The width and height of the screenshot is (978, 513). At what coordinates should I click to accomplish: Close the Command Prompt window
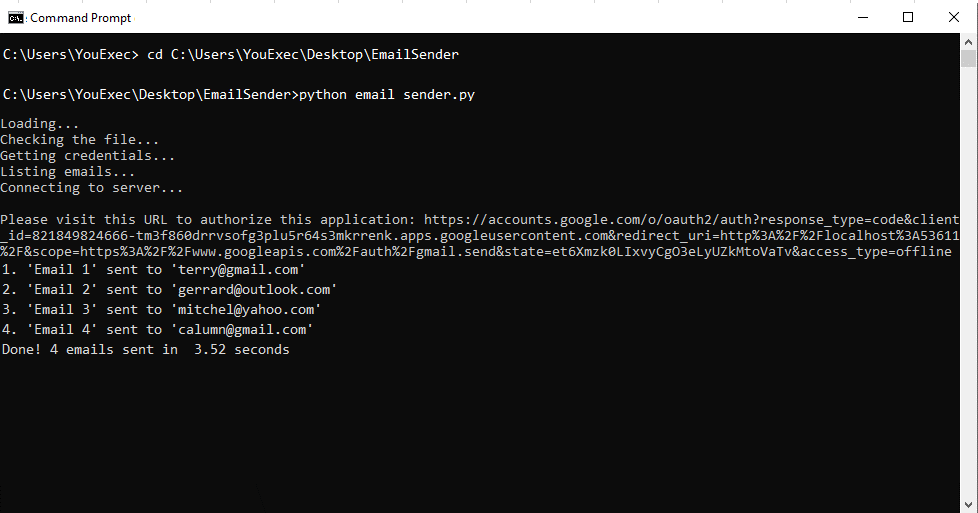pos(954,17)
